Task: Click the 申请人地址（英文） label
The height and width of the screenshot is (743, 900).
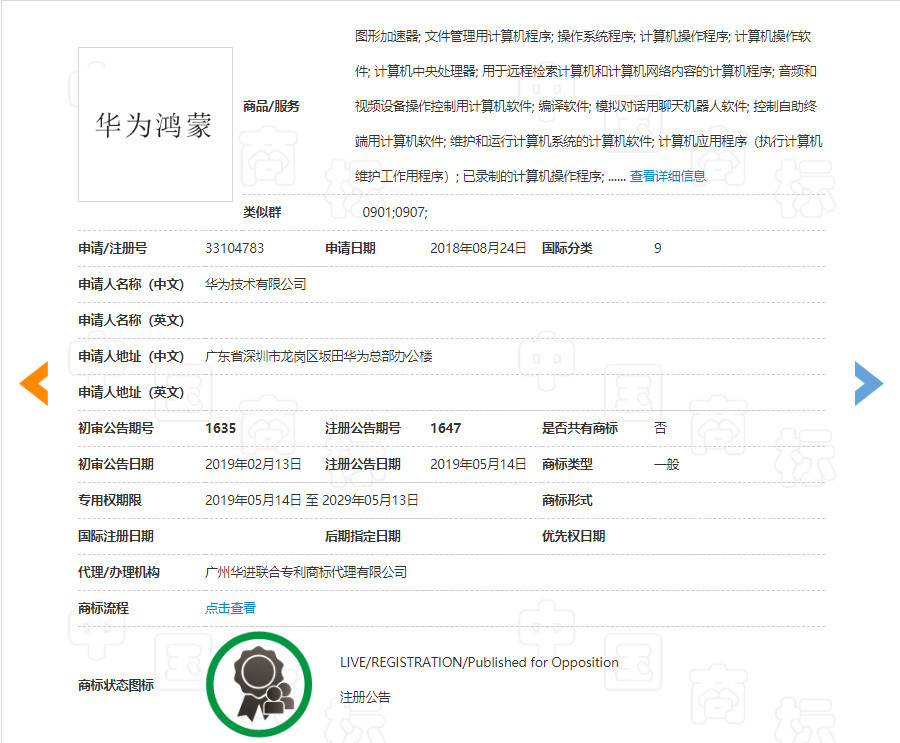Action: click(131, 392)
